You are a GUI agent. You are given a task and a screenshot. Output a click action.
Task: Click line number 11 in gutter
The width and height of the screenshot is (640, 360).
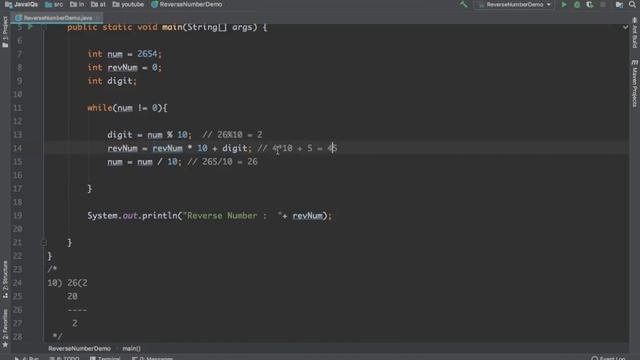tap(18, 108)
